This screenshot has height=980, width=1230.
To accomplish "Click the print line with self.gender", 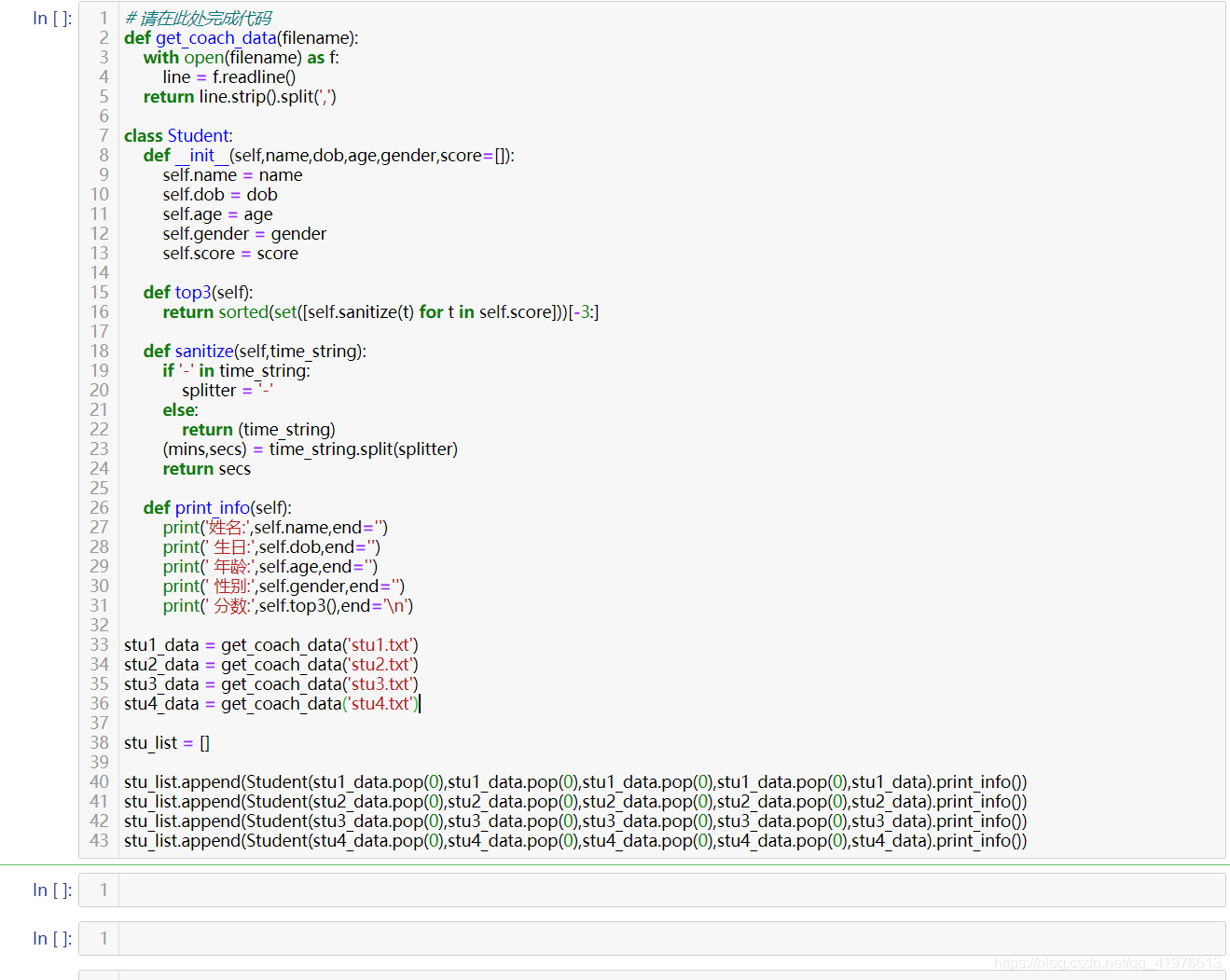I will [283, 586].
